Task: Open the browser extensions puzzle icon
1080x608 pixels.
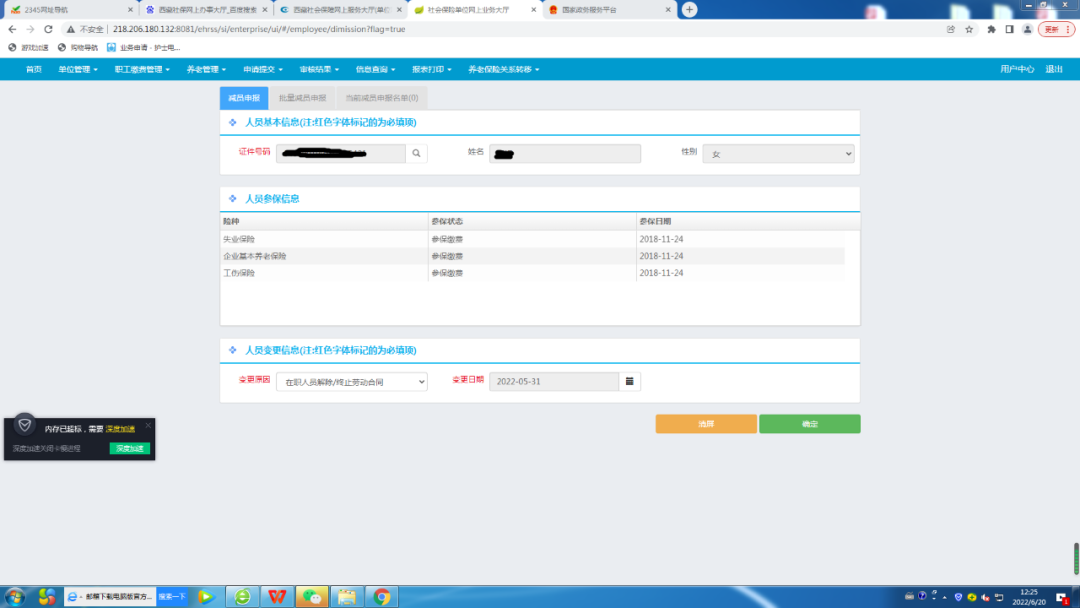Action: [x=991, y=29]
